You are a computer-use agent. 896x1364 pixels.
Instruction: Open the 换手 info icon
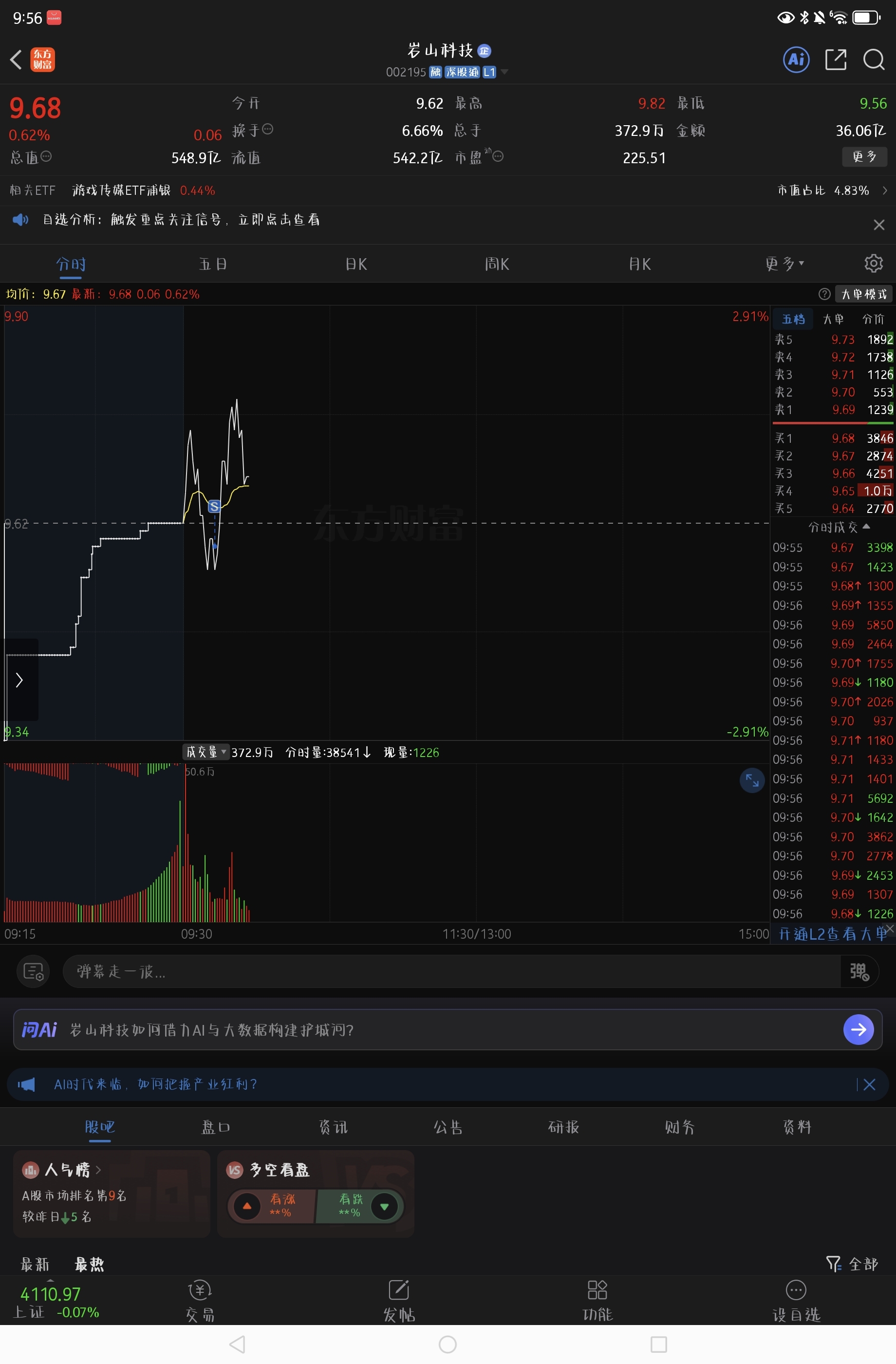pos(267,129)
